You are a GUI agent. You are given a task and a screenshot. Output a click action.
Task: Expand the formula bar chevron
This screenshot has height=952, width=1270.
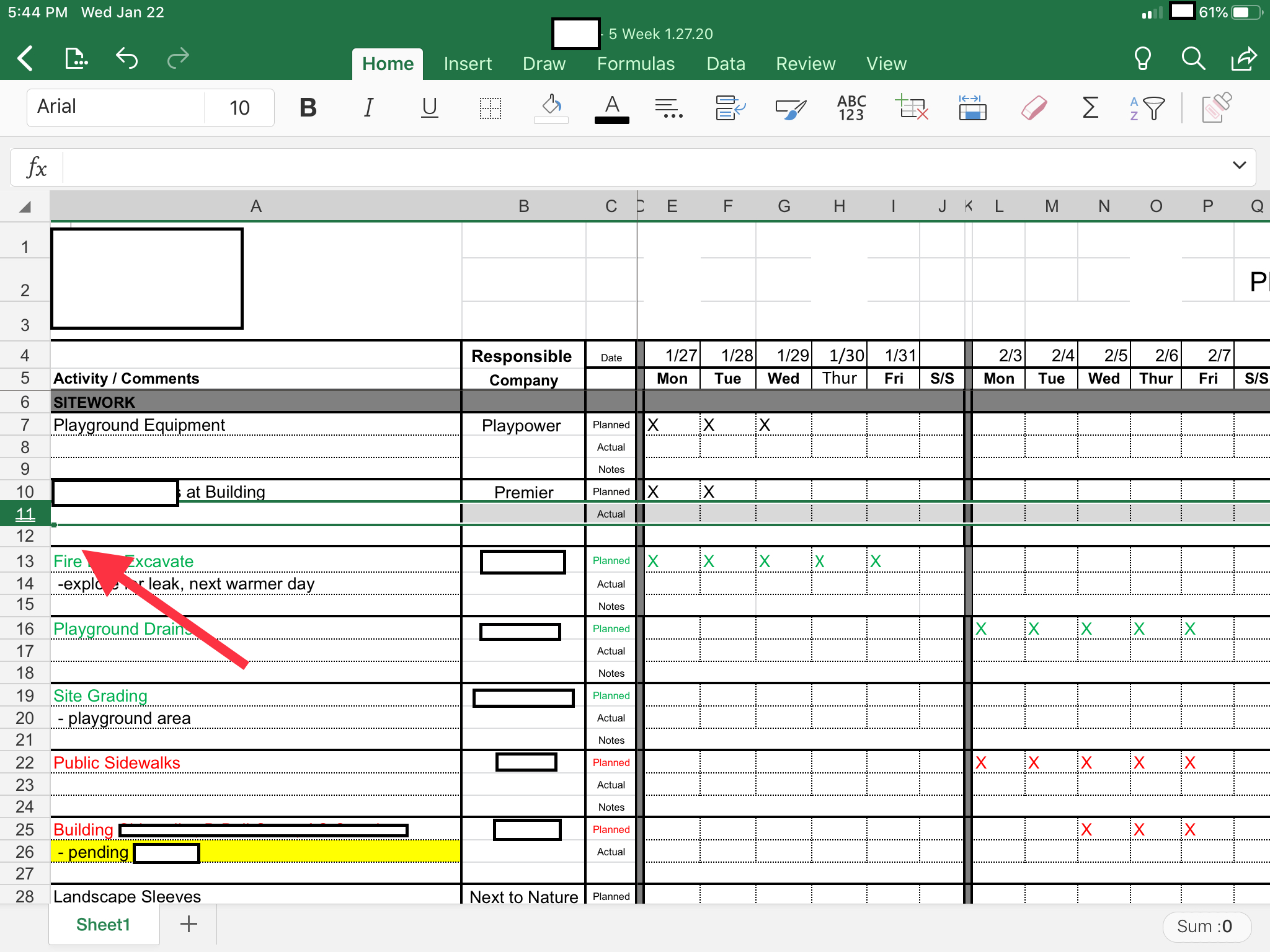tap(1239, 165)
